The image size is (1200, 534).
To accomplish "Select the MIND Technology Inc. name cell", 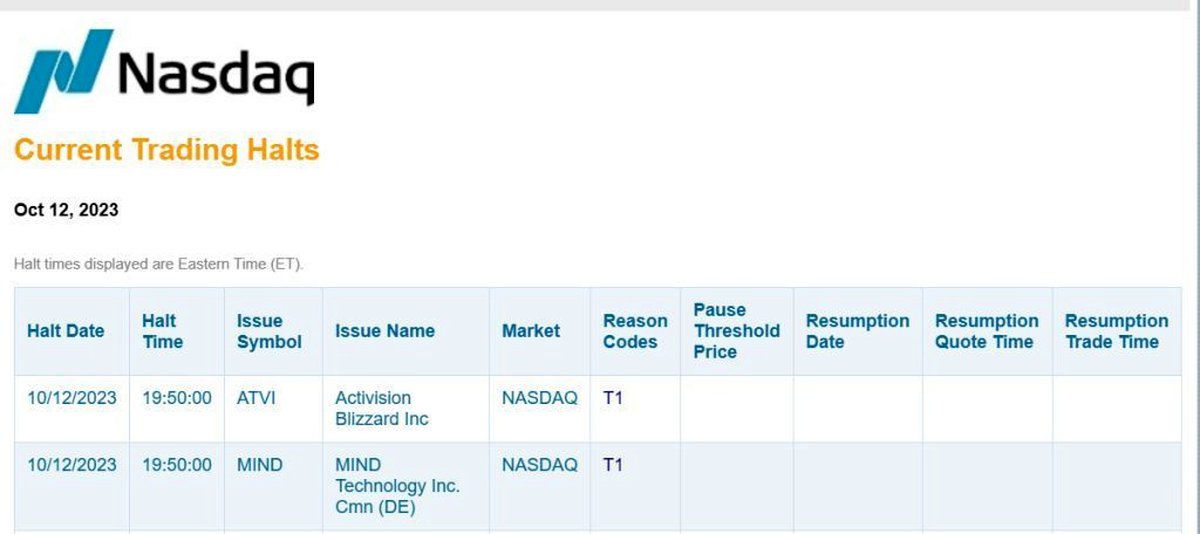I will [397, 486].
